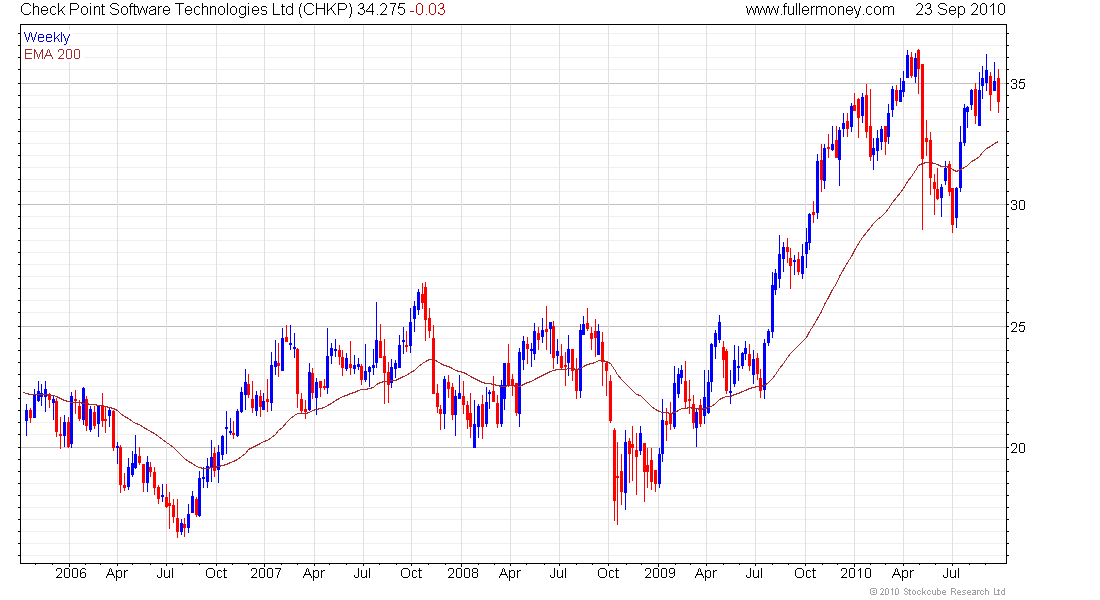Click the Jul label between 2007 and 2008
The height and width of the screenshot is (600, 1100).
point(362,573)
